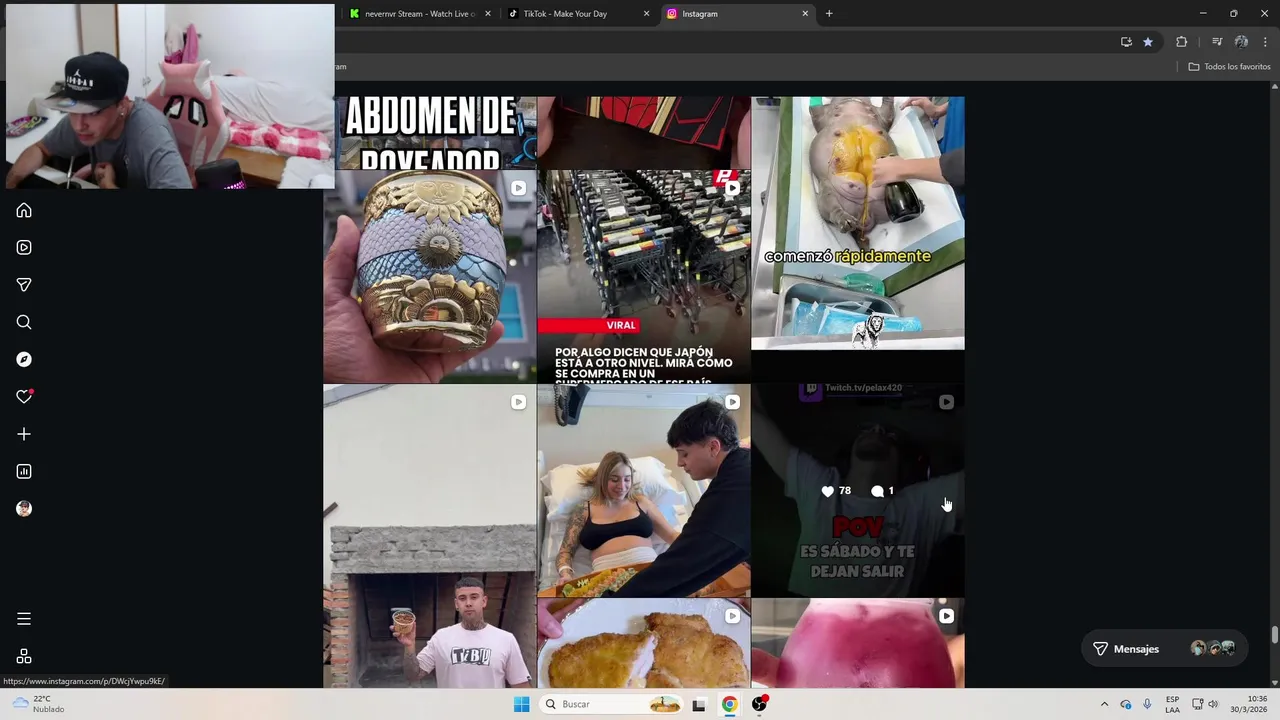Open volume speaker tray icon

(1213, 704)
